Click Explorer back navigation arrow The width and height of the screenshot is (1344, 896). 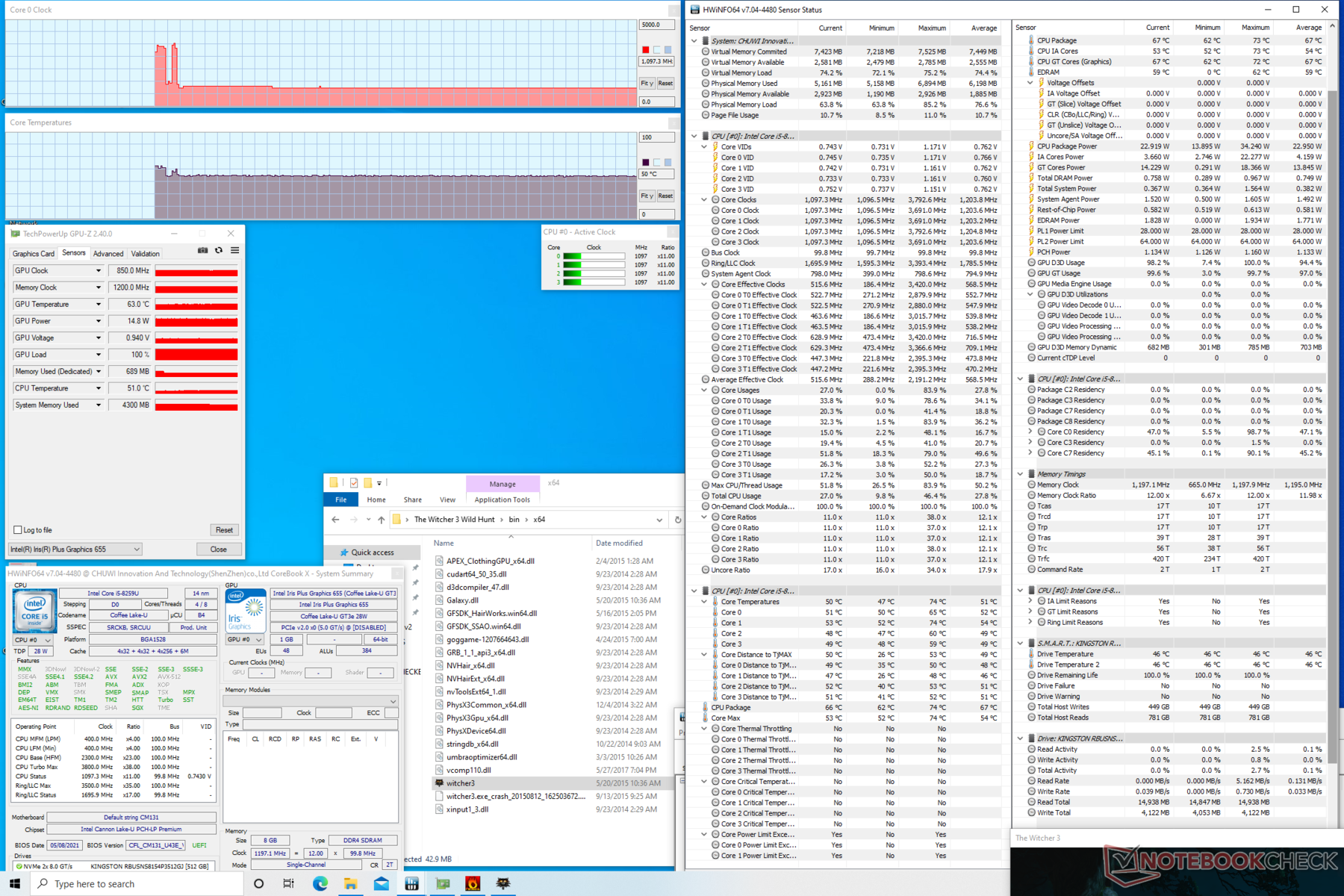tap(335, 520)
